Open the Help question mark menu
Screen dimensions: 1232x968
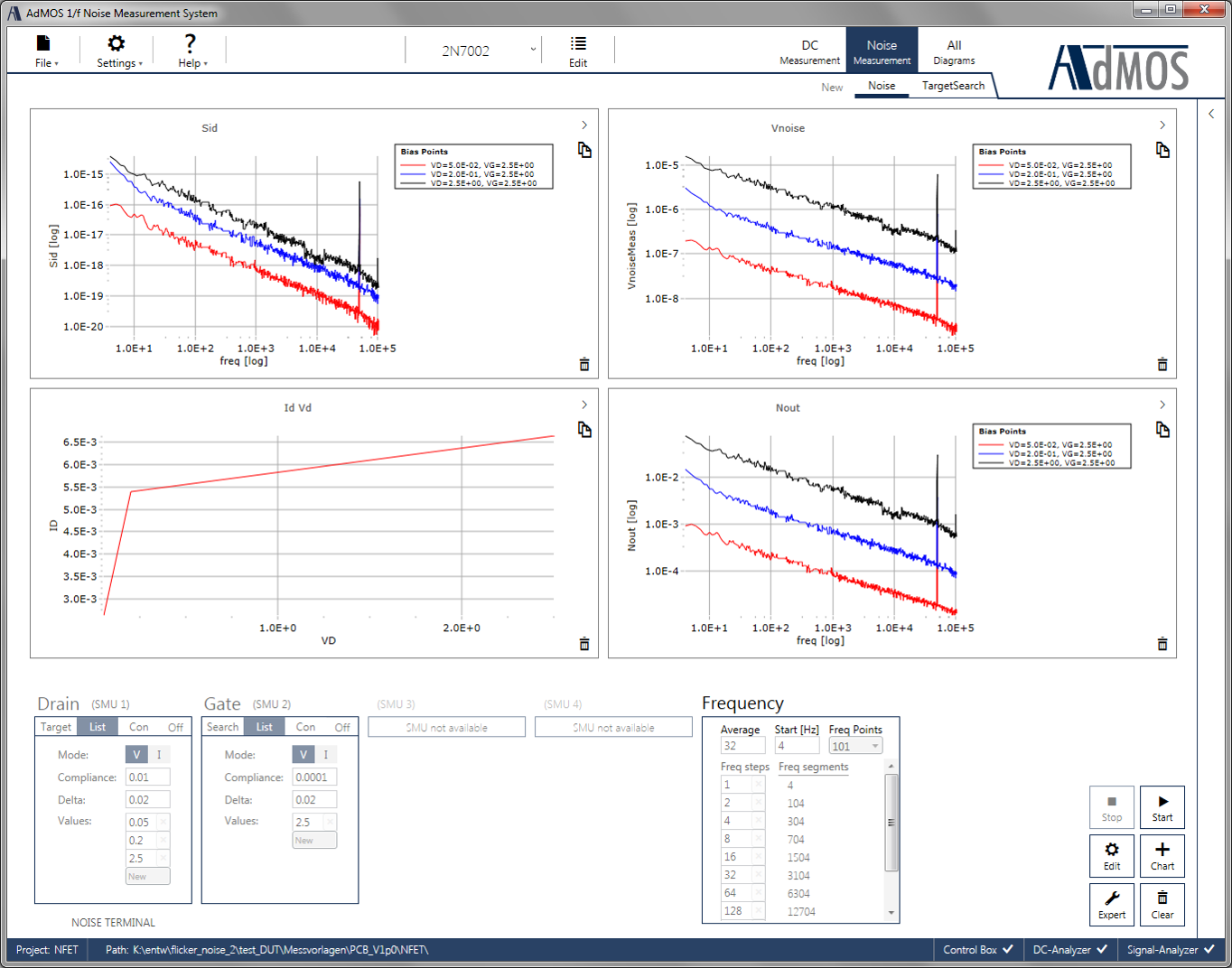pyautogui.click(x=191, y=51)
